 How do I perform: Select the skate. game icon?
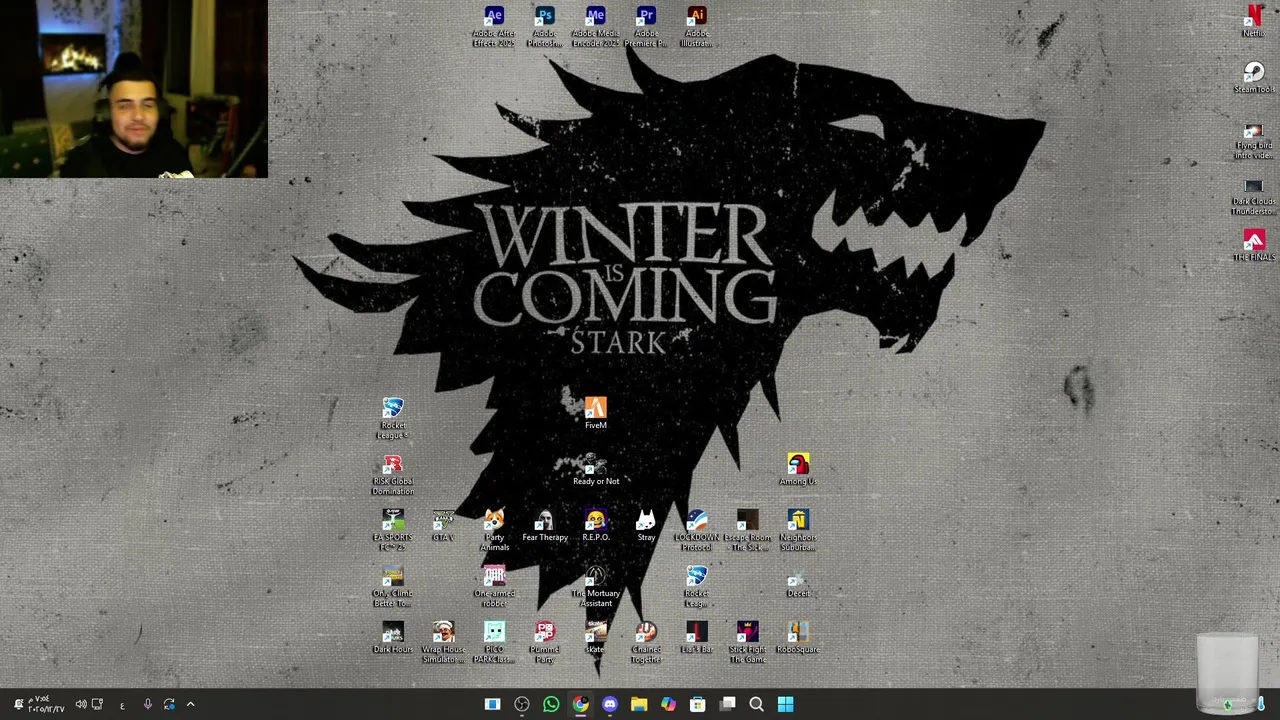tap(596, 637)
